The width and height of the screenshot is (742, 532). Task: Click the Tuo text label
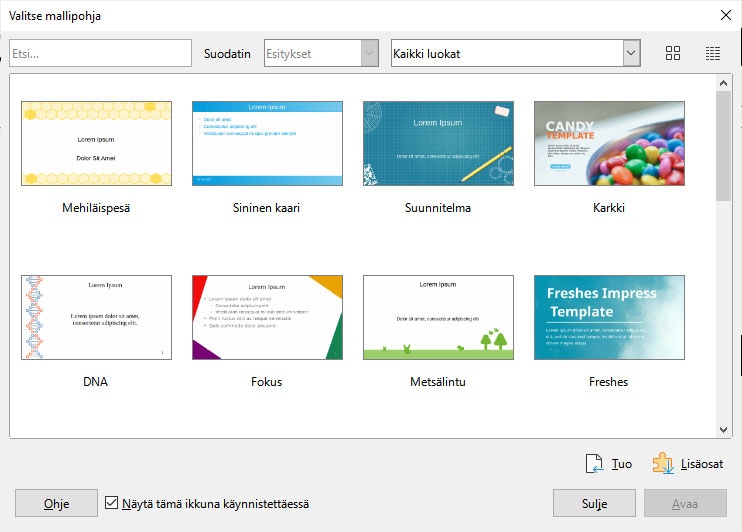621,464
